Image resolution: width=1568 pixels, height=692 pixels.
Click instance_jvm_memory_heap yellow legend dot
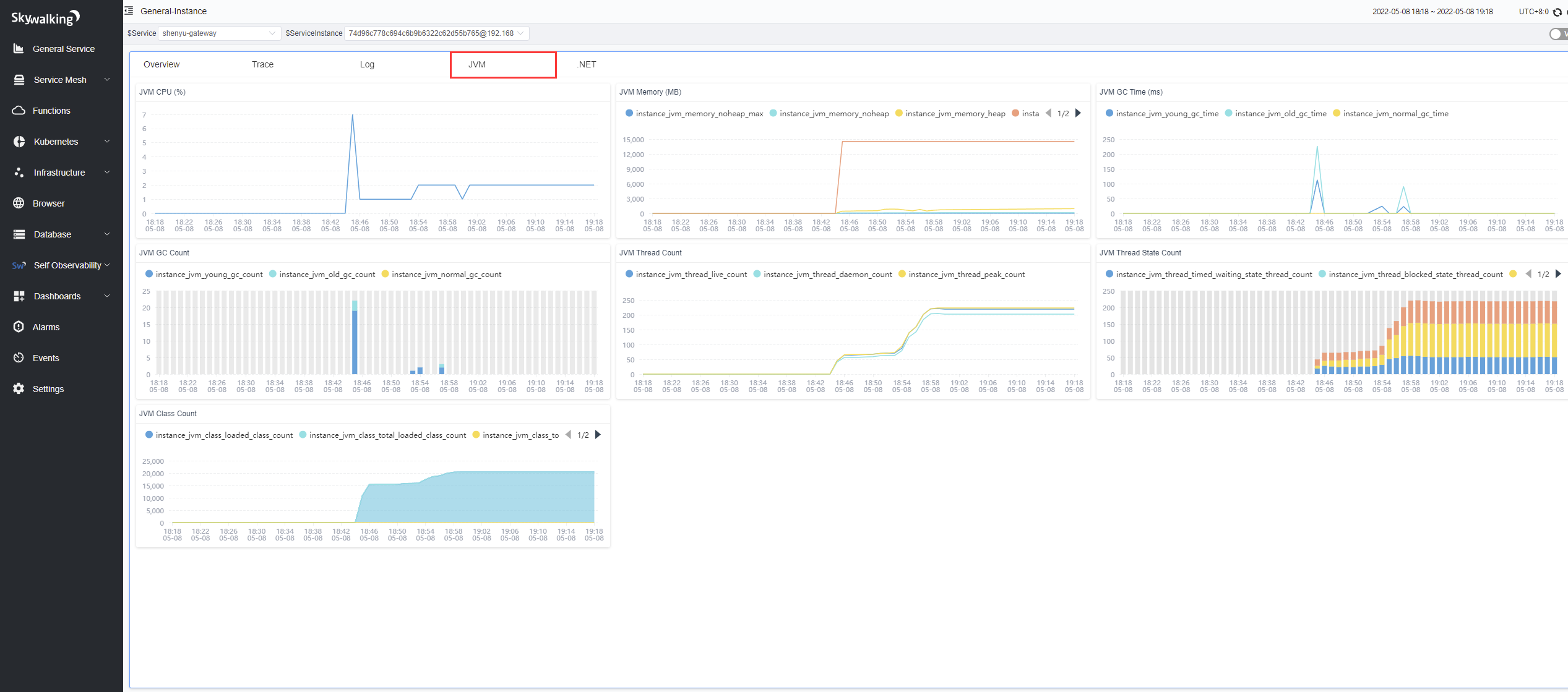coord(898,113)
